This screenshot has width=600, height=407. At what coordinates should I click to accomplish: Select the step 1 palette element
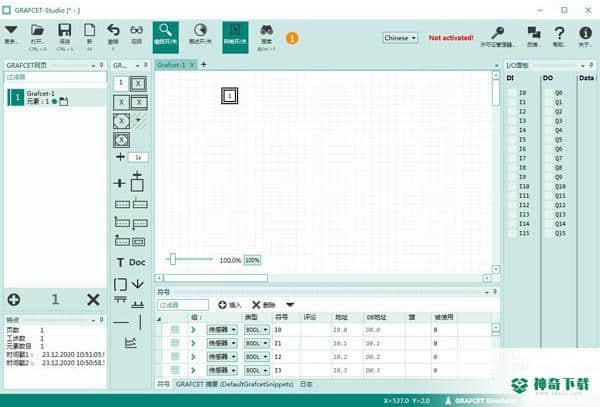(x=121, y=83)
